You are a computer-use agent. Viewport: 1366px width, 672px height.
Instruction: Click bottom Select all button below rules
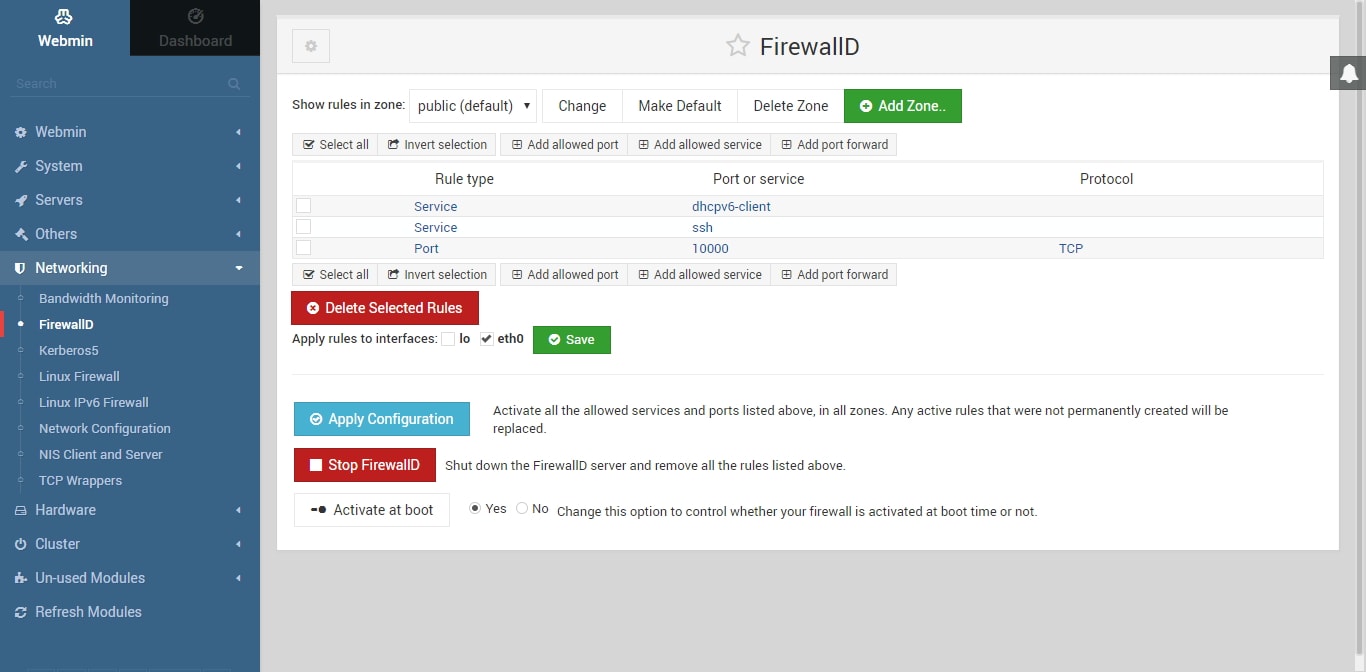pos(335,275)
